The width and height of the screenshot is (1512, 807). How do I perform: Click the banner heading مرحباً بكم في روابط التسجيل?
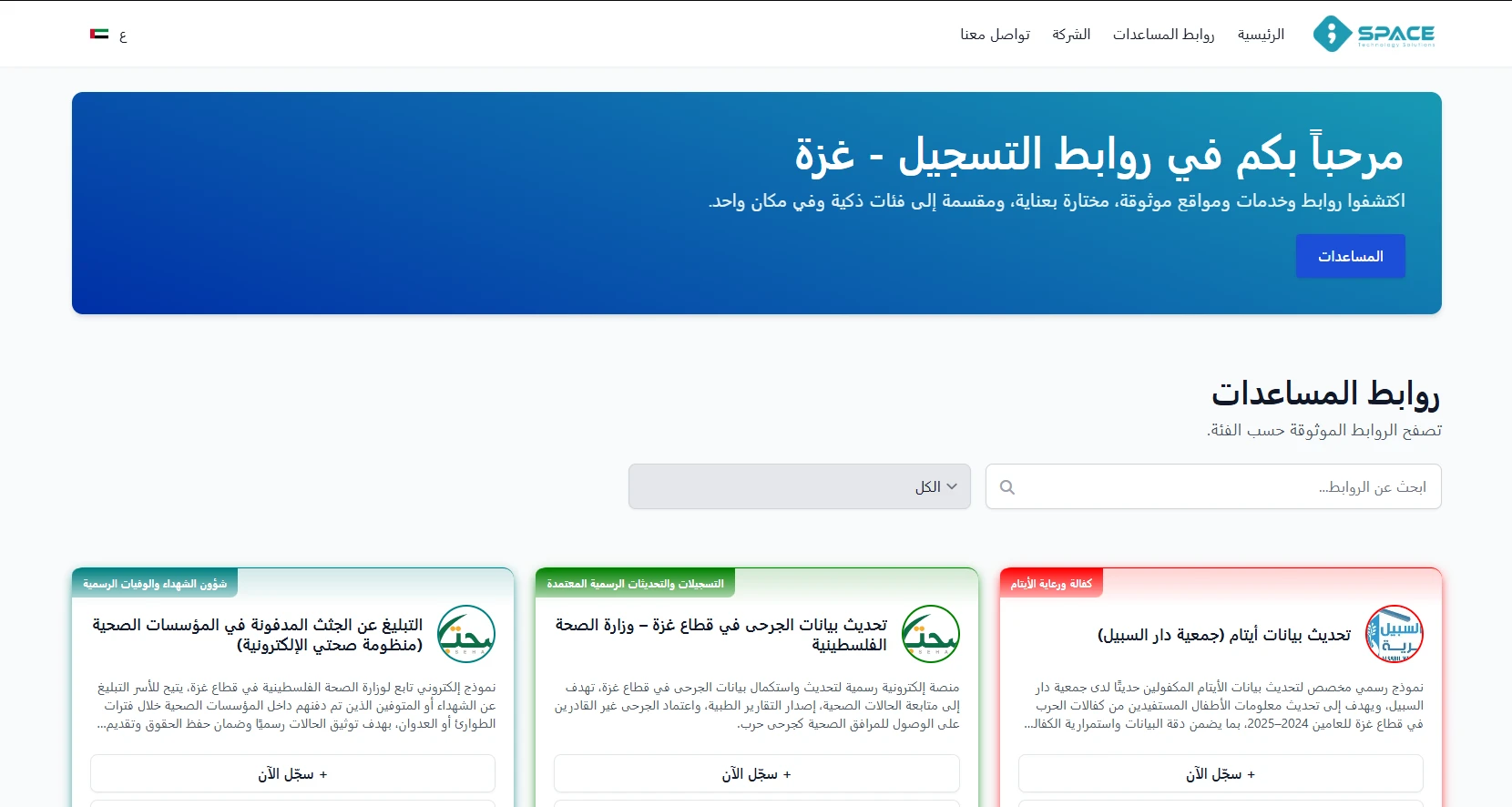click(1099, 154)
